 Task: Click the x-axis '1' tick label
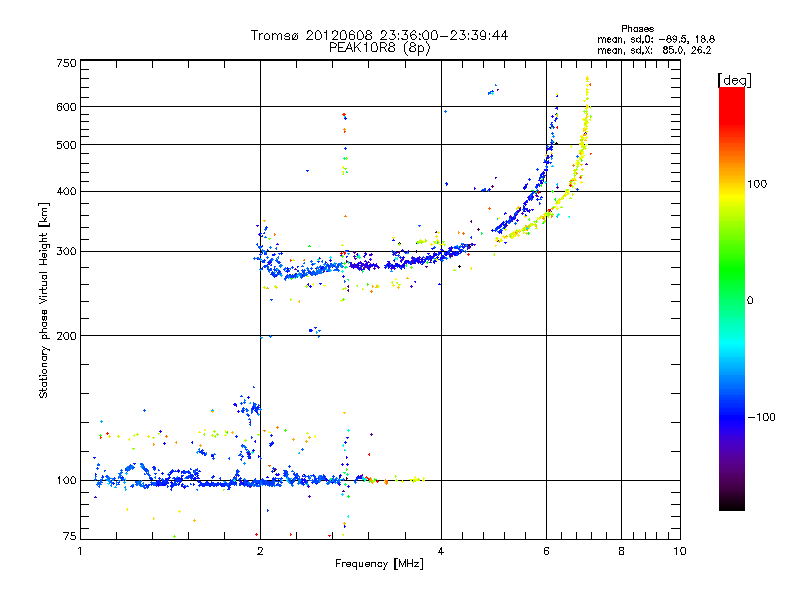80,551
